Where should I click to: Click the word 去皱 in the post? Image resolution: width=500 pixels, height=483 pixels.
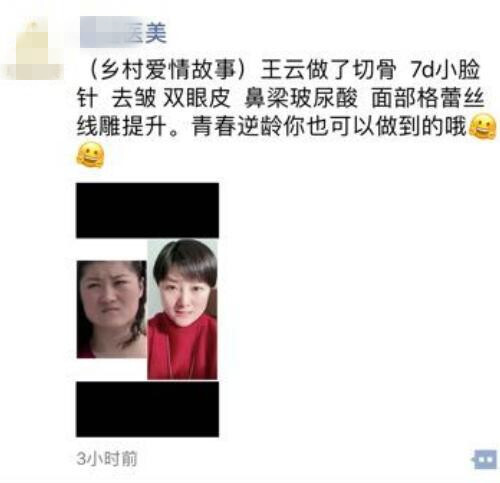(x=134, y=99)
